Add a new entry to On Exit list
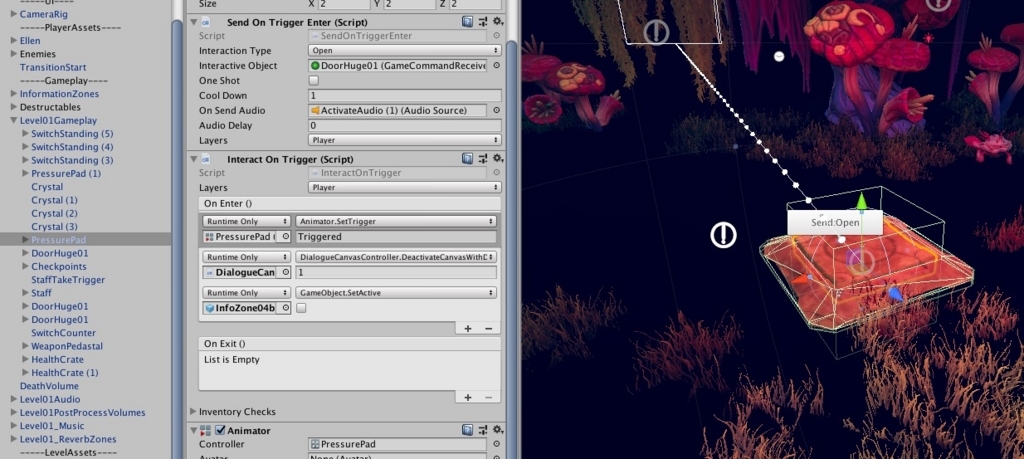Image resolution: width=1024 pixels, height=459 pixels. click(468, 397)
